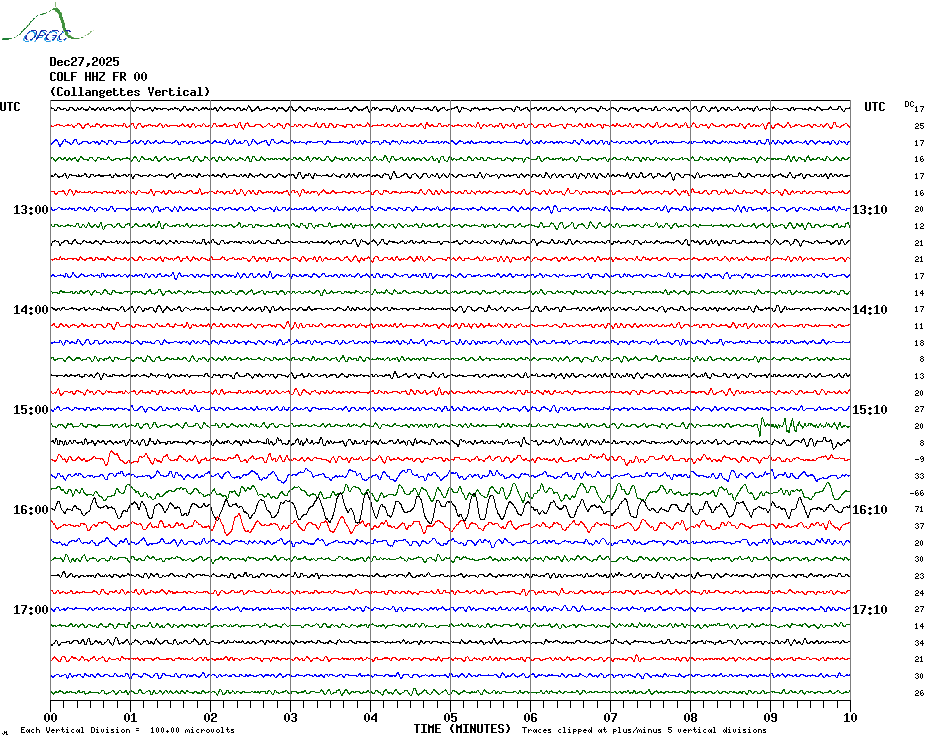The image size is (930, 744).
Task: Click the 08 minute axis tick label
Action: pyautogui.click(x=690, y=717)
